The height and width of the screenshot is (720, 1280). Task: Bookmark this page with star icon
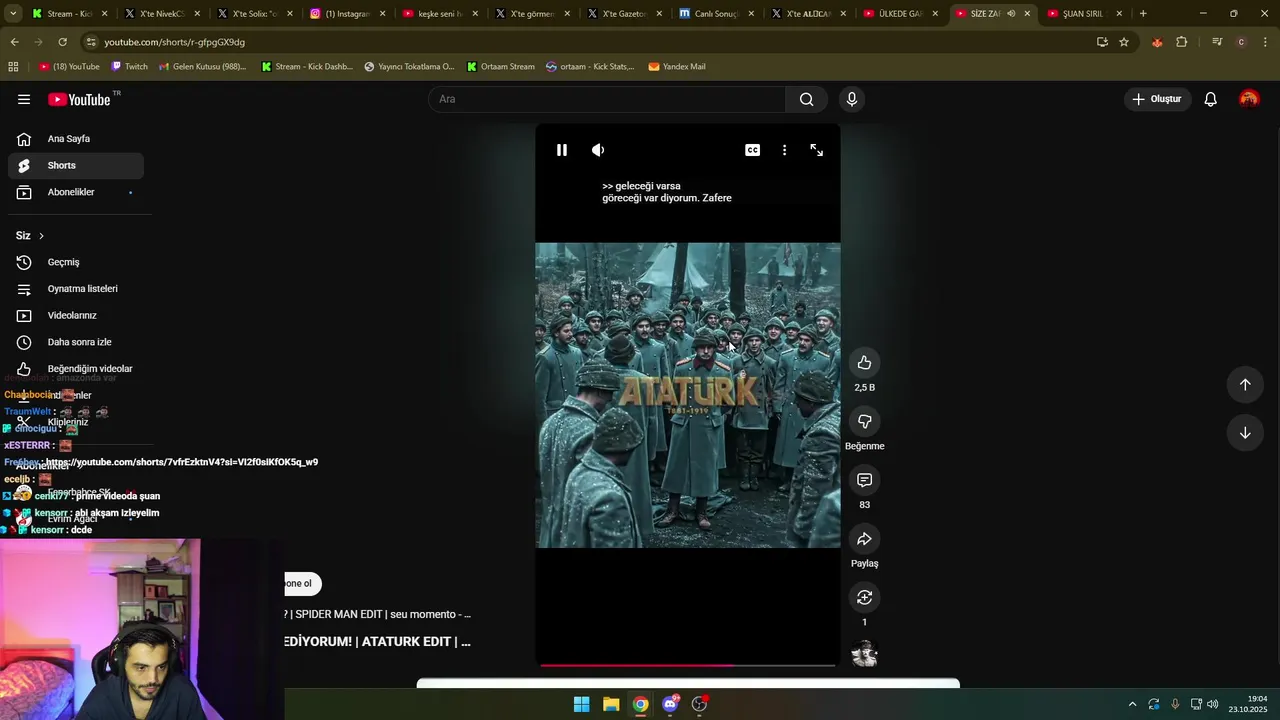point(1124,42)
